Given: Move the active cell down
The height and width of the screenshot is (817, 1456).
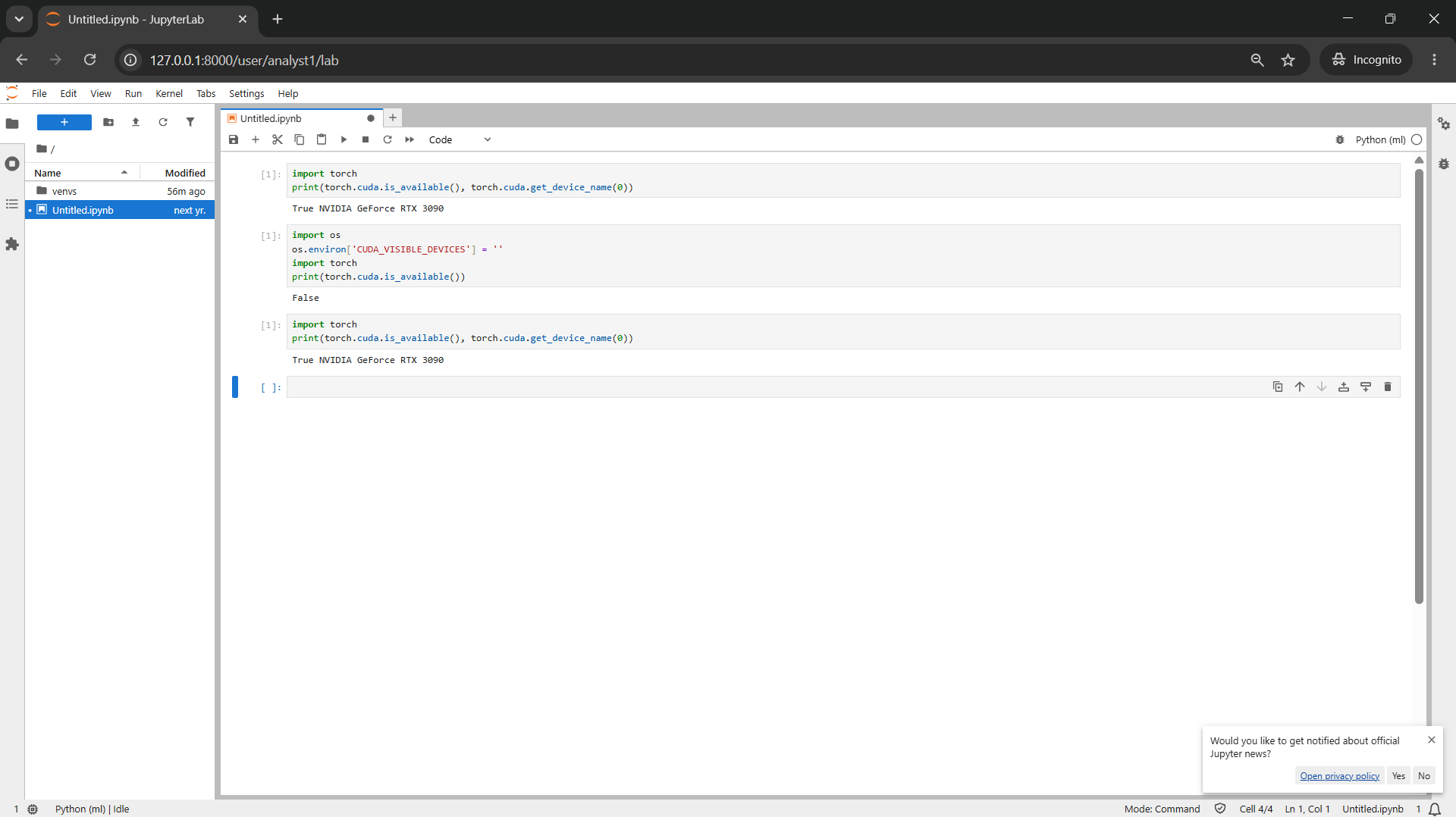Looking at the screenshot, I should (x=1322, y=387).
